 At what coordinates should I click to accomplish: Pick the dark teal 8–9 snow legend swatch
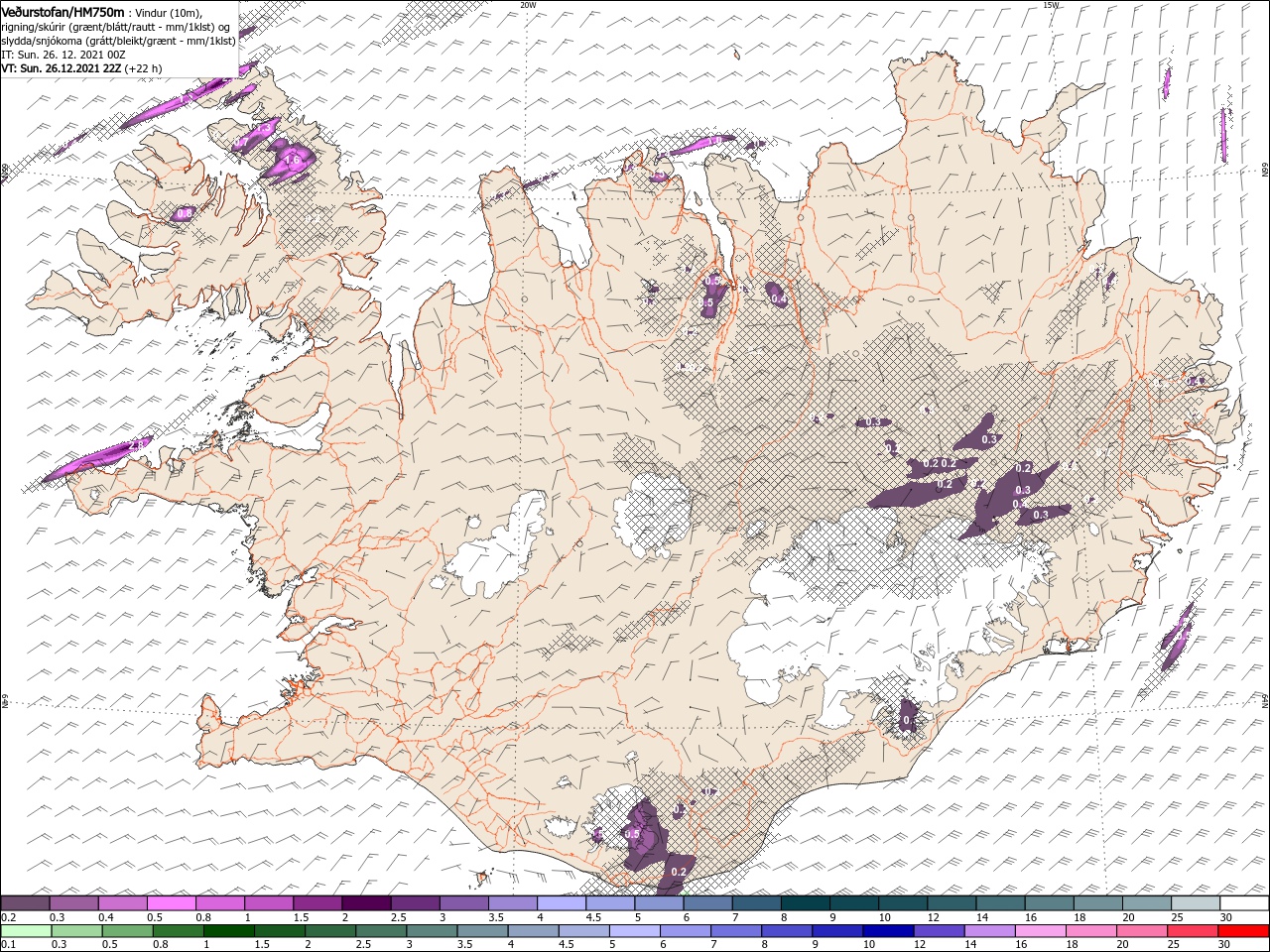tap(805, 903)
